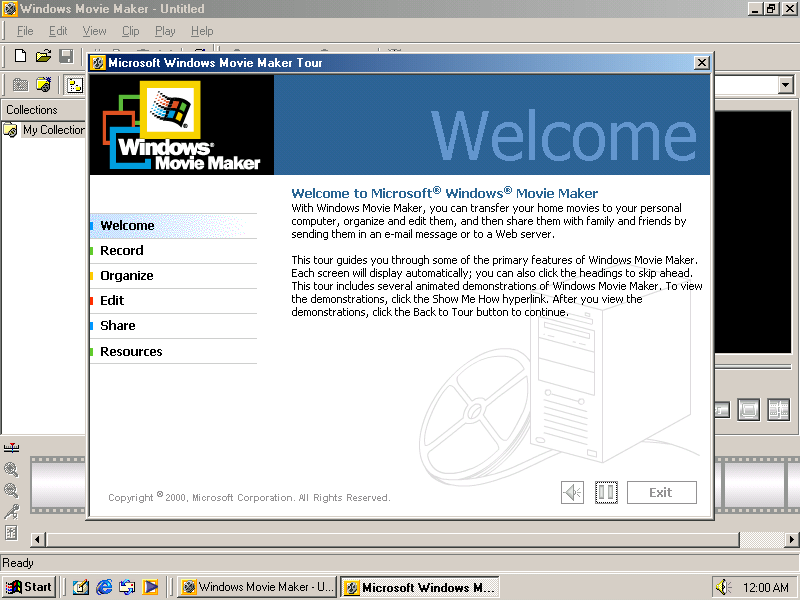800x600 pixels.
Task: Click the timeline horizontal scrollbar right arrow
Action: (x=791, y=539)
